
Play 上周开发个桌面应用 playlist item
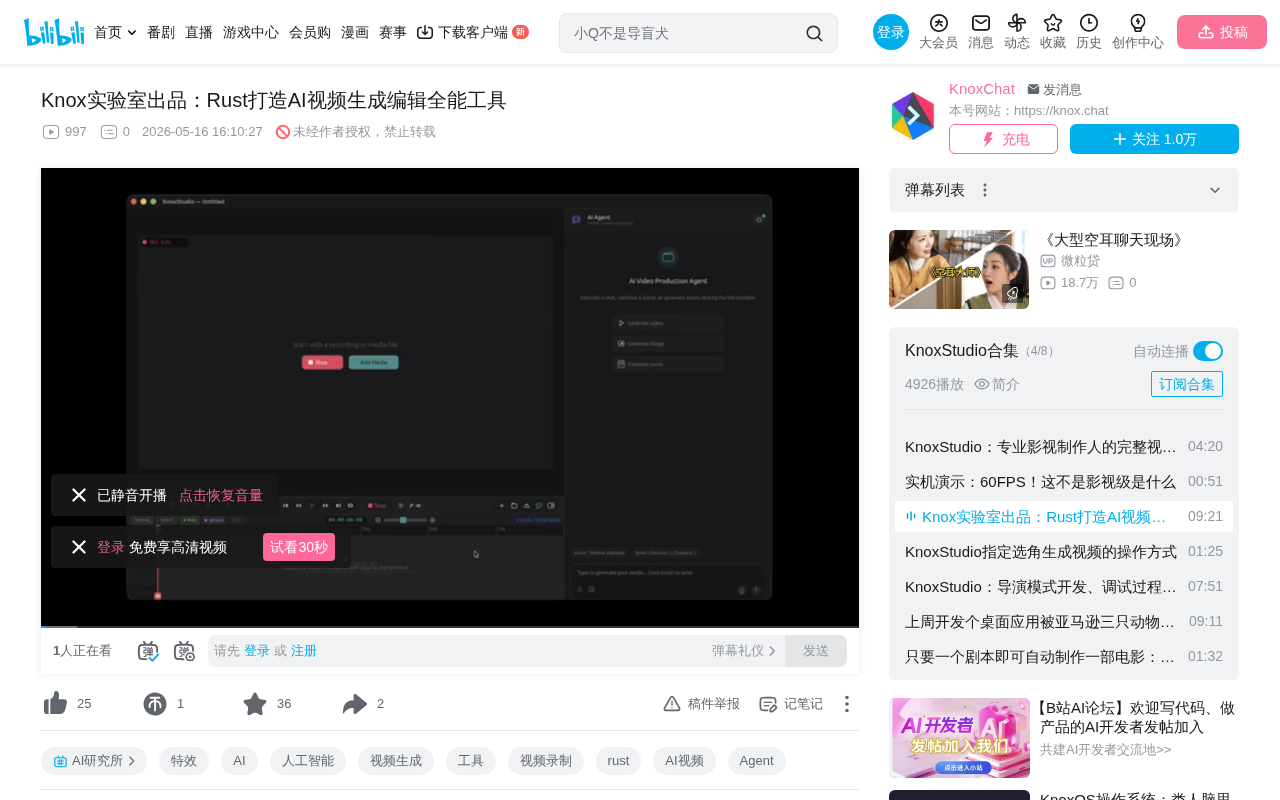click(x=1064, y=621)
